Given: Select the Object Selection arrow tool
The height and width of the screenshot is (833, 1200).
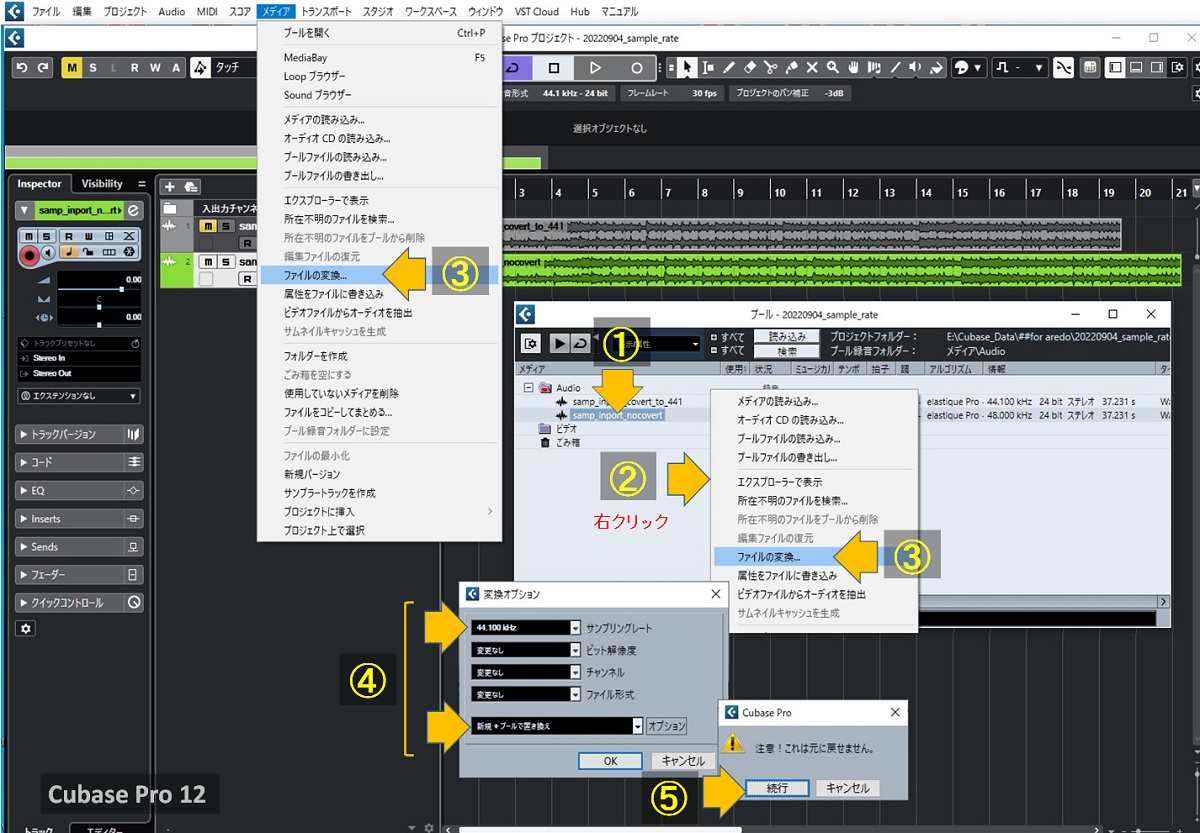Looking at the screenshot, I should [x=687, y=67].
